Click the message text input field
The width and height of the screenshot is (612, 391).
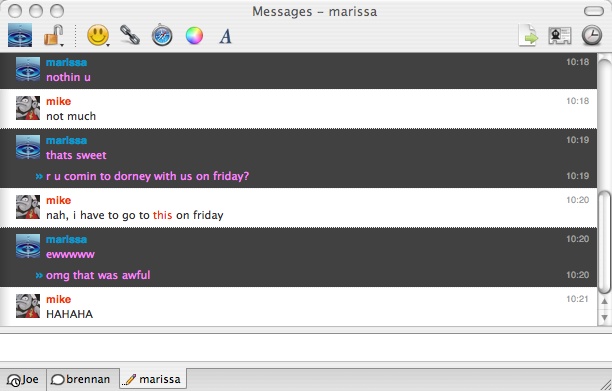306,347
